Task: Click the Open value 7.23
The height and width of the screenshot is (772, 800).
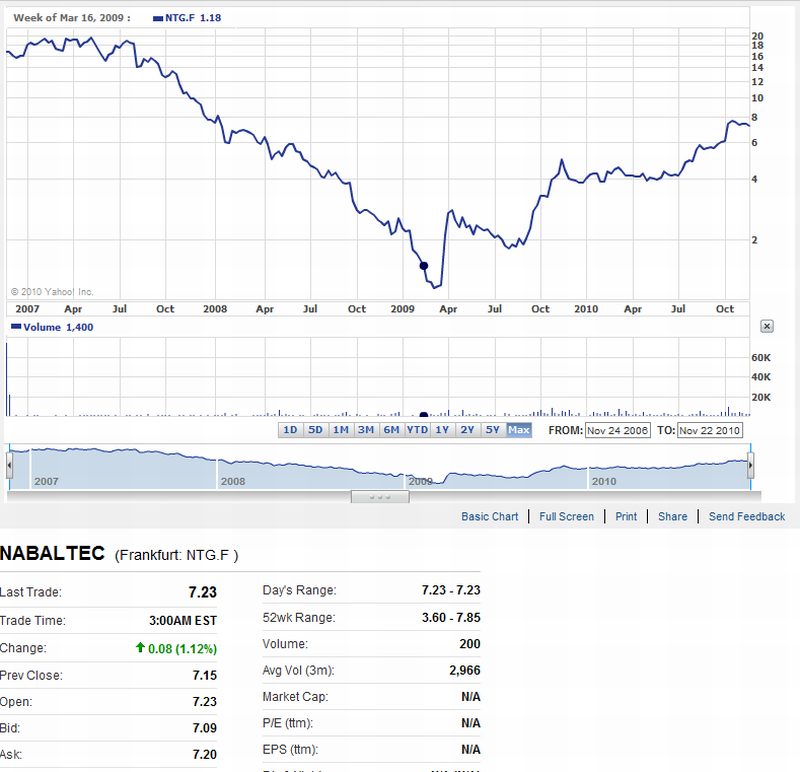Action: coord(205,702)
